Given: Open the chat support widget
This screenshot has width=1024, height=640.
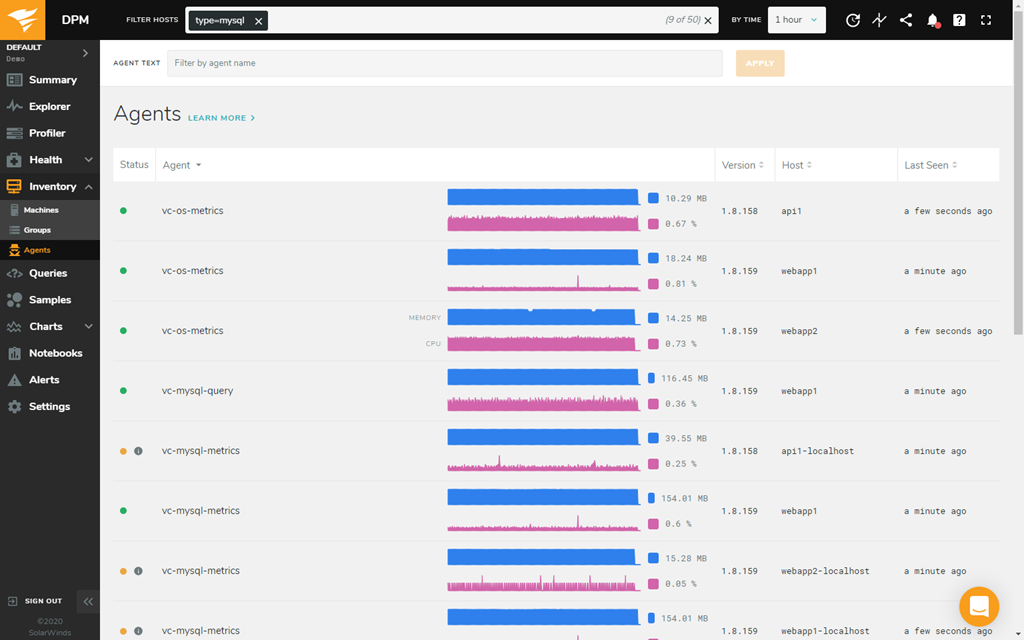Looking at the screenshot, I should (978, 606).
